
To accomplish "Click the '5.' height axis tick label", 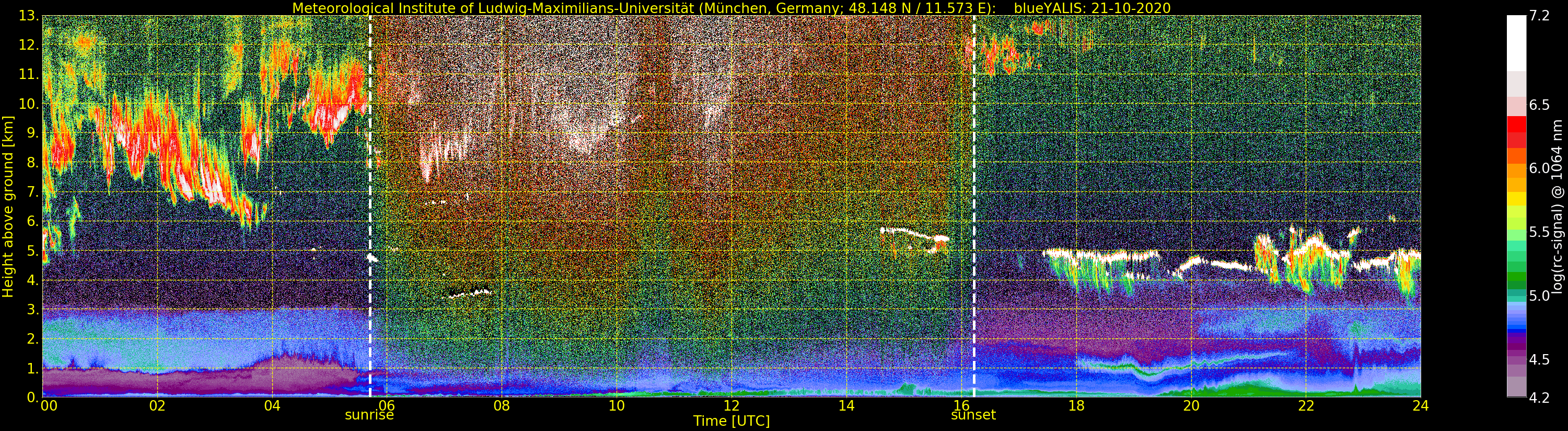I will (32, 251).
